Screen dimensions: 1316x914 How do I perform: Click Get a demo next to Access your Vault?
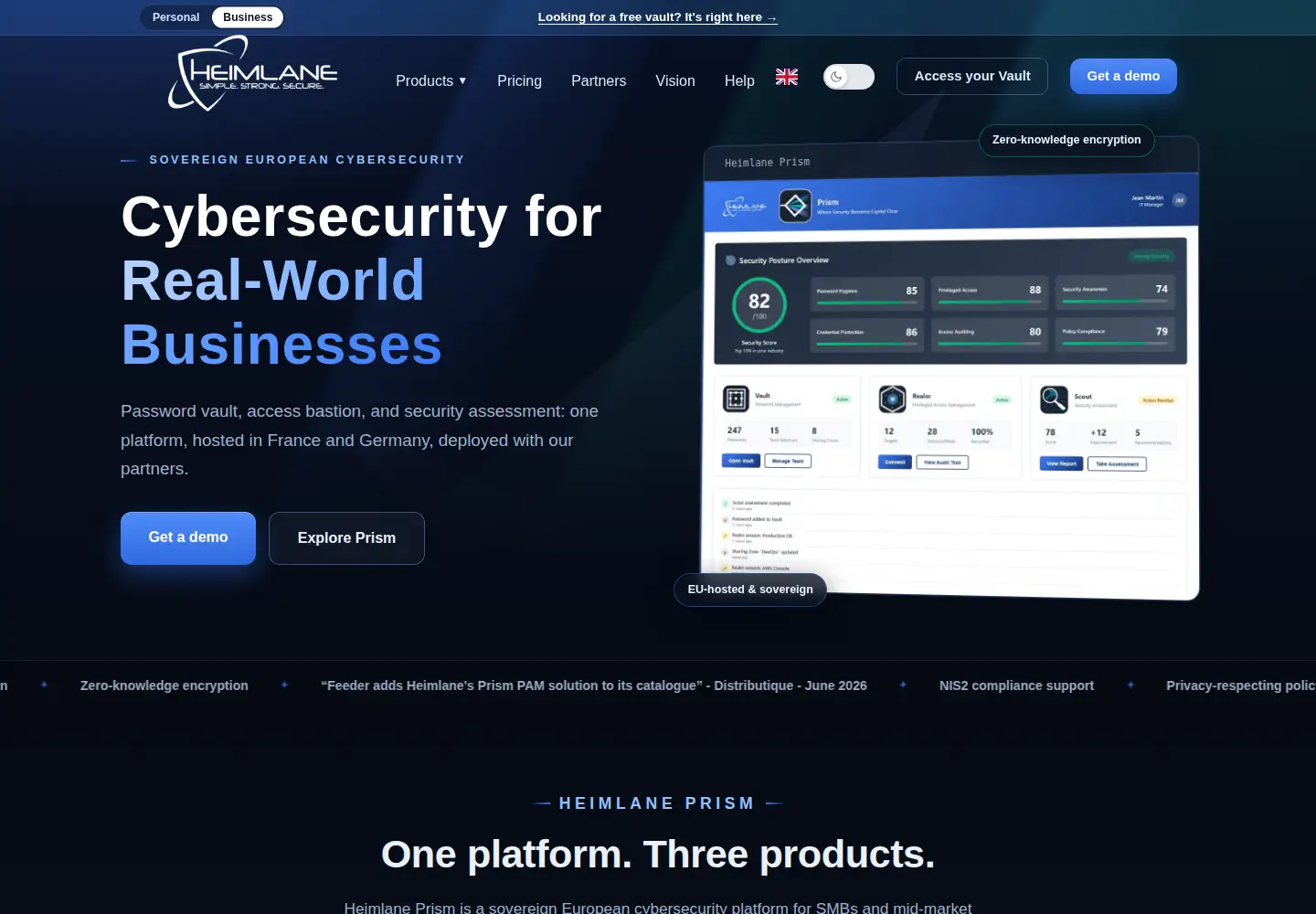click(x=1123, y=76)
